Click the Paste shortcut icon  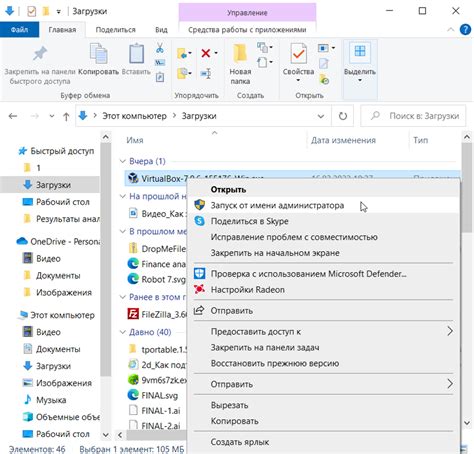[x=160, y=77]
